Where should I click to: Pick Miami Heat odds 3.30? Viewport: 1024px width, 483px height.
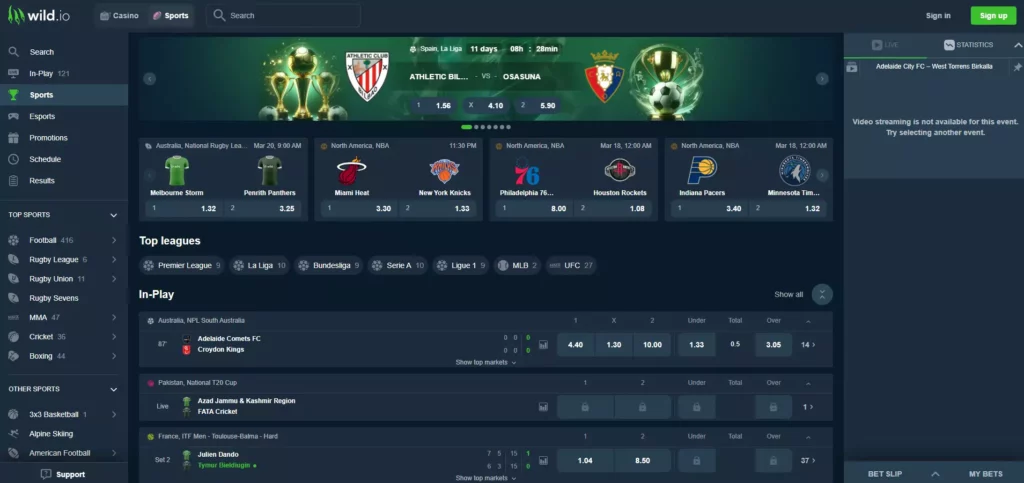(359, 209)
